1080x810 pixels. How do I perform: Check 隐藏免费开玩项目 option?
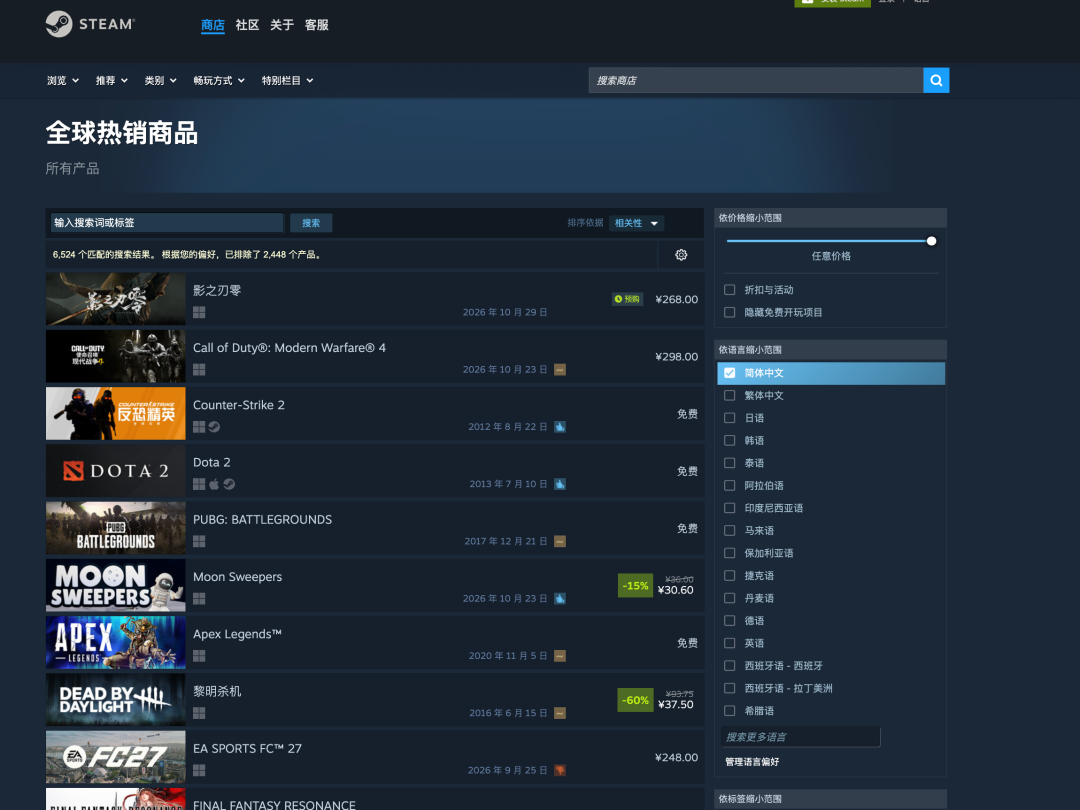tap(729, 312)
